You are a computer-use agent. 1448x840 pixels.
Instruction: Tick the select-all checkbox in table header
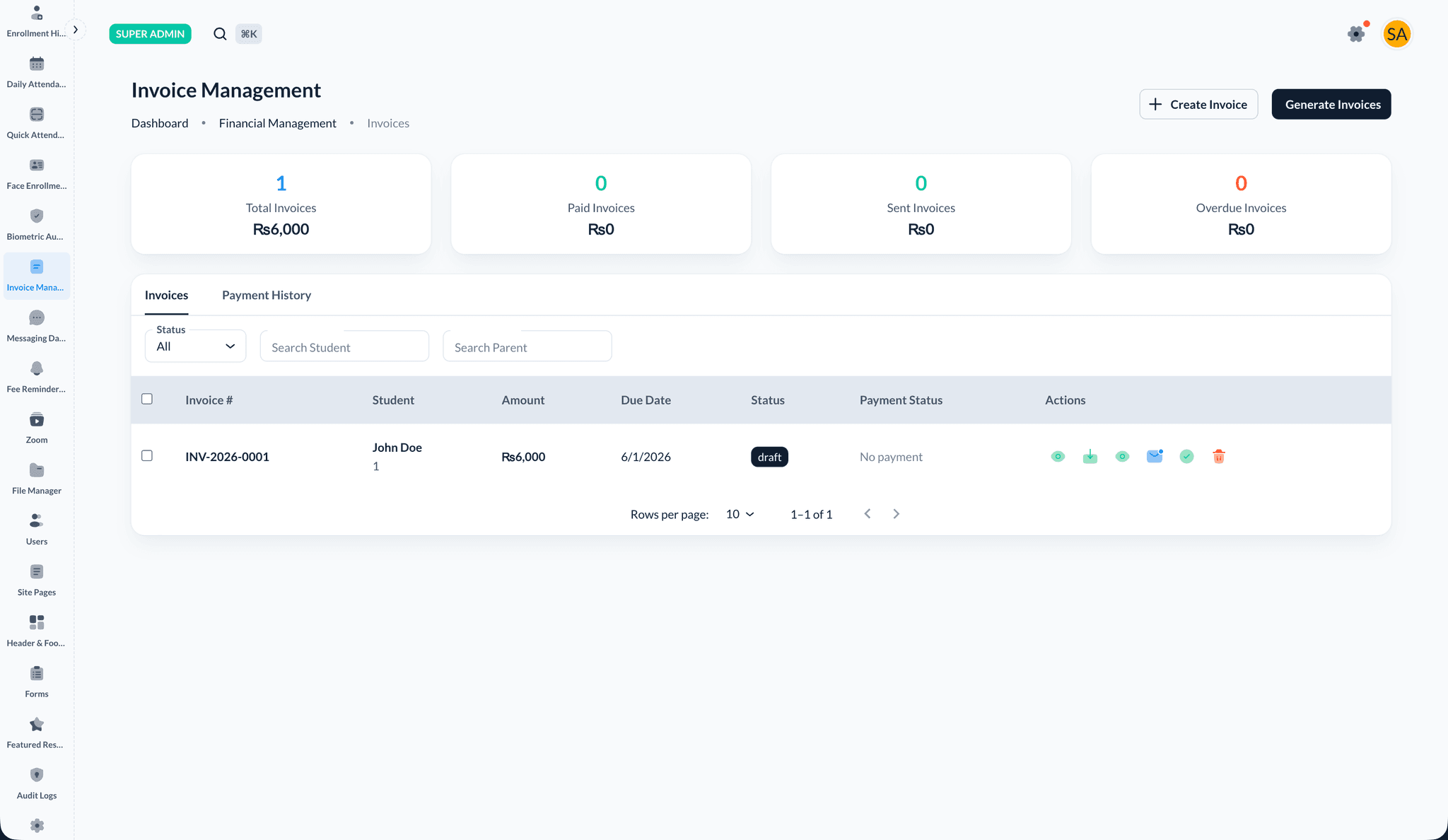click(x=147, y=399)
